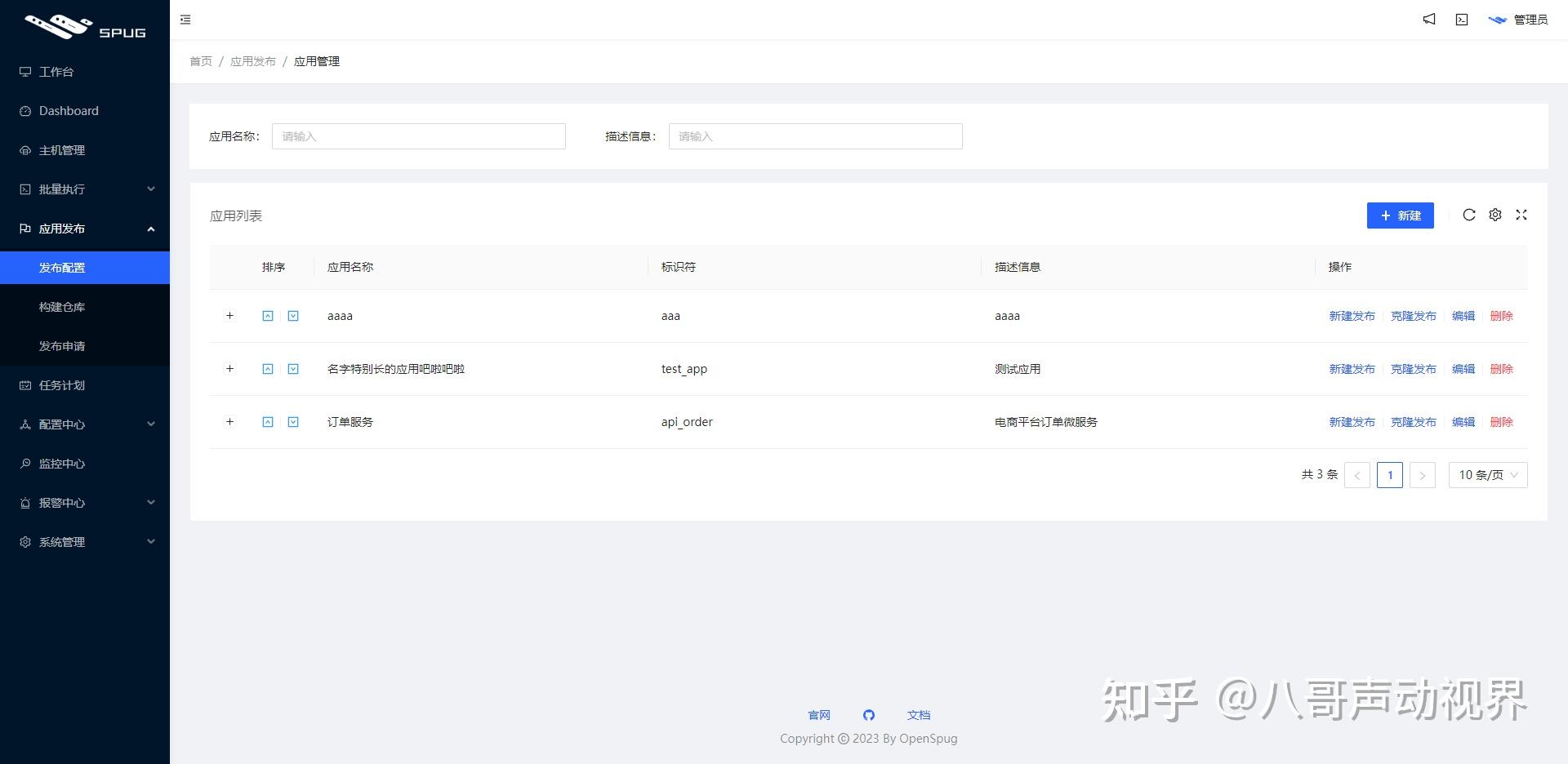The image size is (1568, 764).
Task: Open the web terminal icon
Action: pyautogui.click(x=1461, y=20)
